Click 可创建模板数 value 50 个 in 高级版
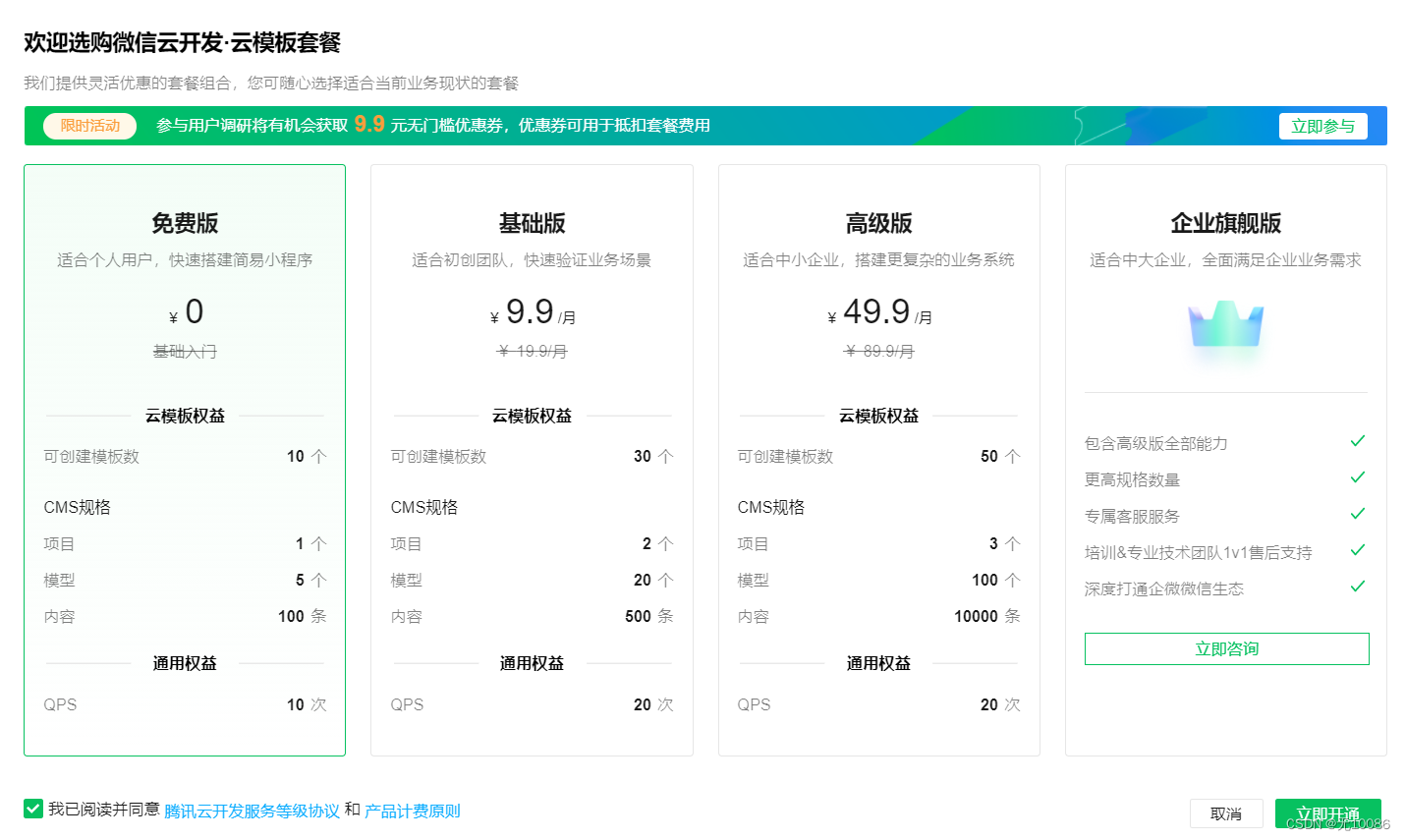 tap(1000, 456)
